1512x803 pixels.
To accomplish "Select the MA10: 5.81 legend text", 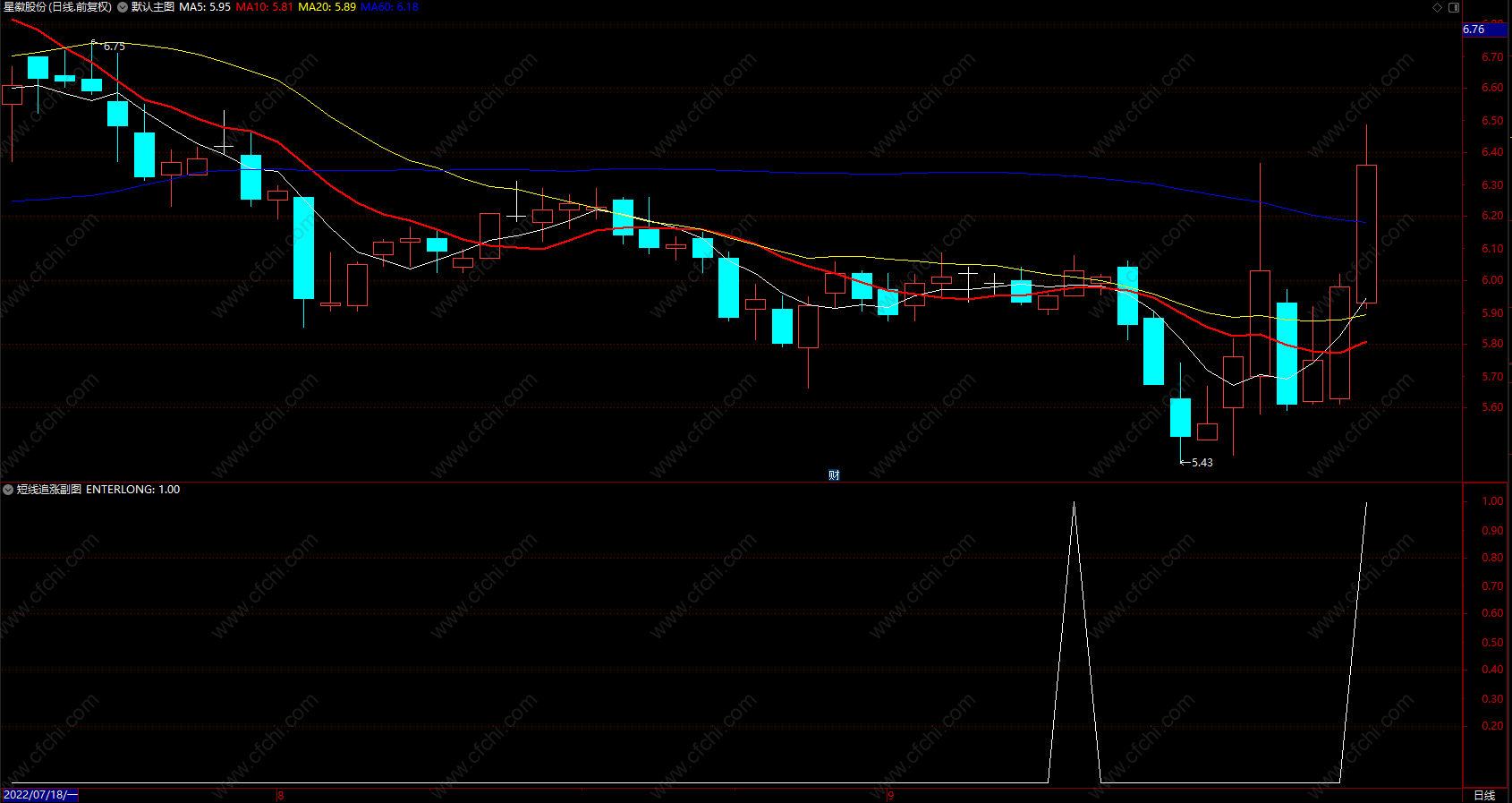I will pos(264,7).
